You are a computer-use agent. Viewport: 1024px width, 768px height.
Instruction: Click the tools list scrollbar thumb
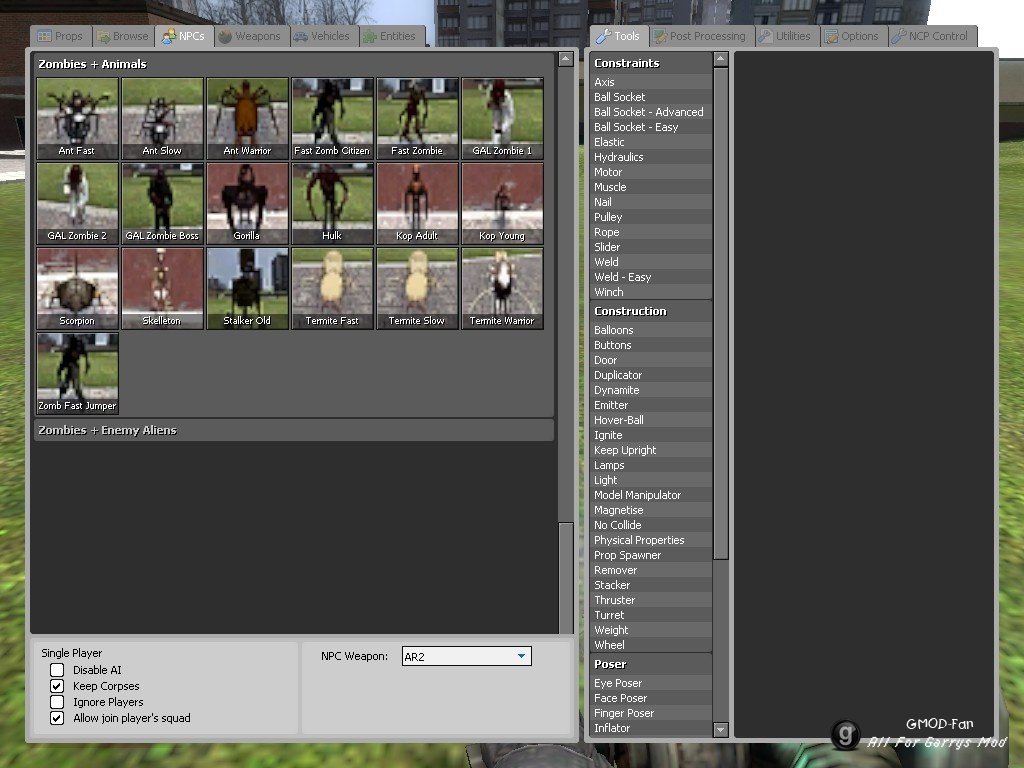(720, 313)
